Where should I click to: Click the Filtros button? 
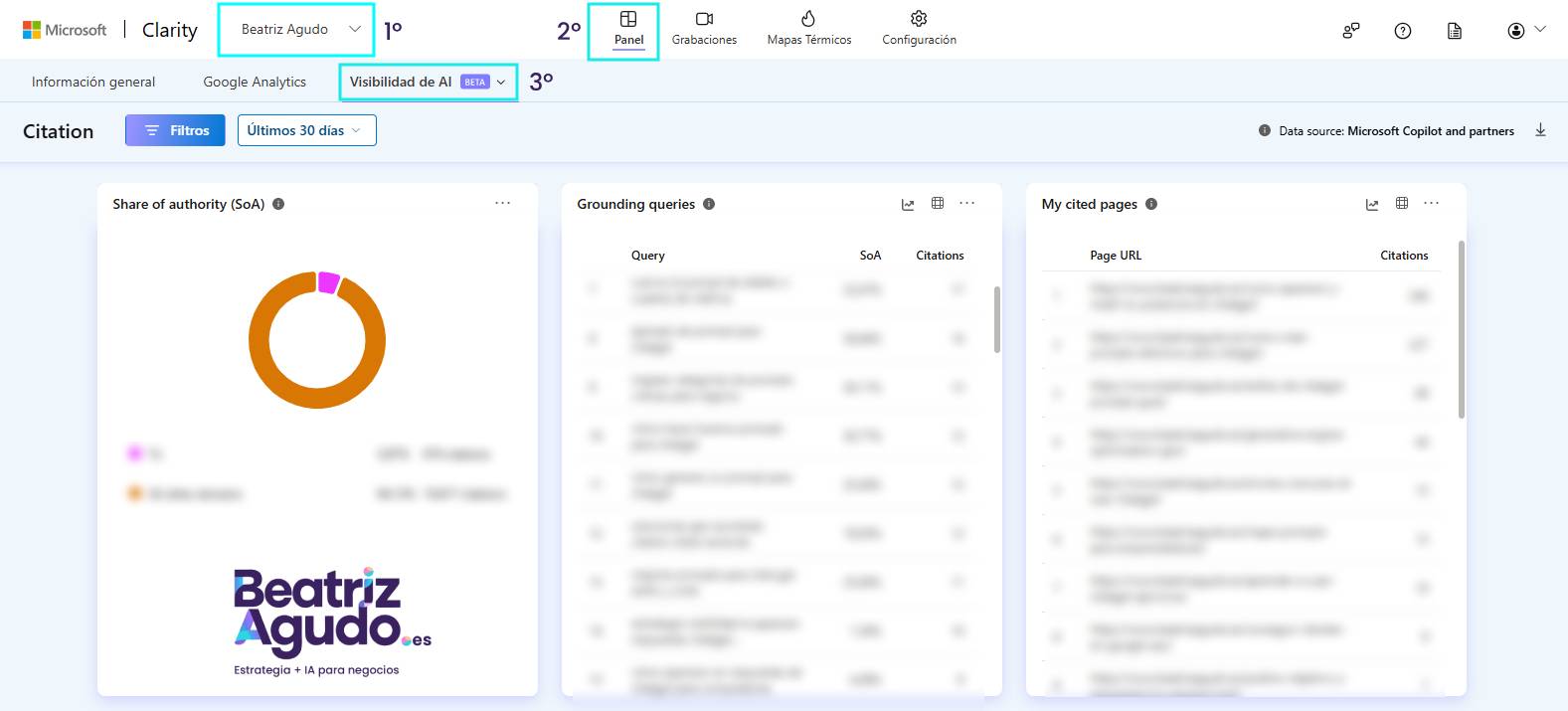[x=175, y=130]
